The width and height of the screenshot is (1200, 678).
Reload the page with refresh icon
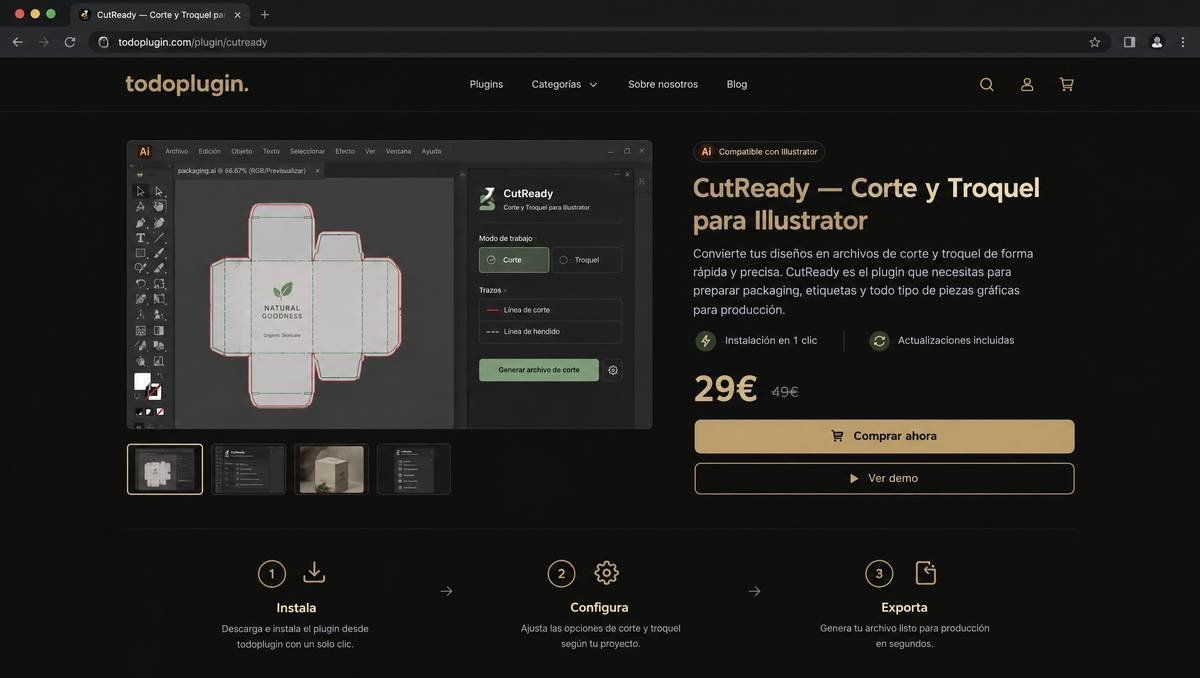[70, 42]
